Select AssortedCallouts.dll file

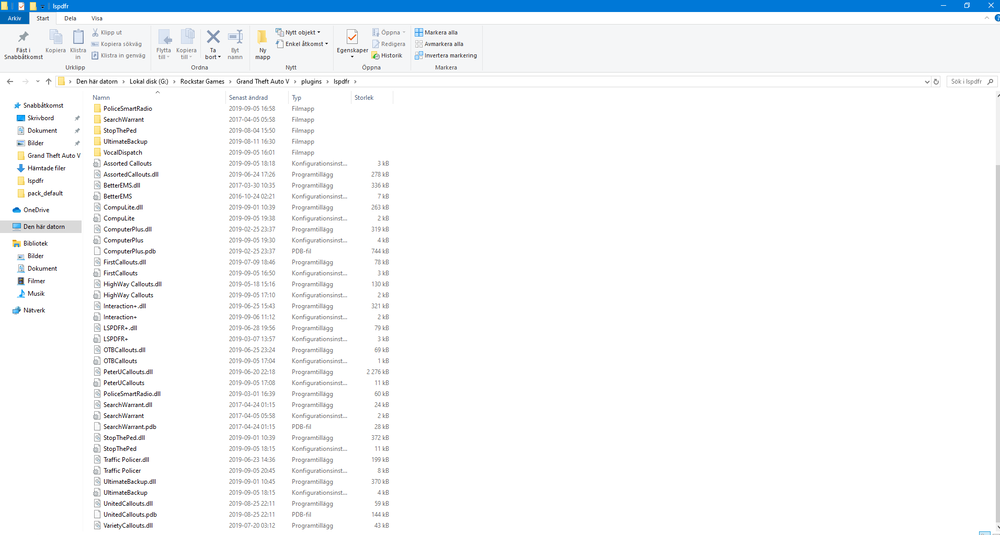pos(126,174)
